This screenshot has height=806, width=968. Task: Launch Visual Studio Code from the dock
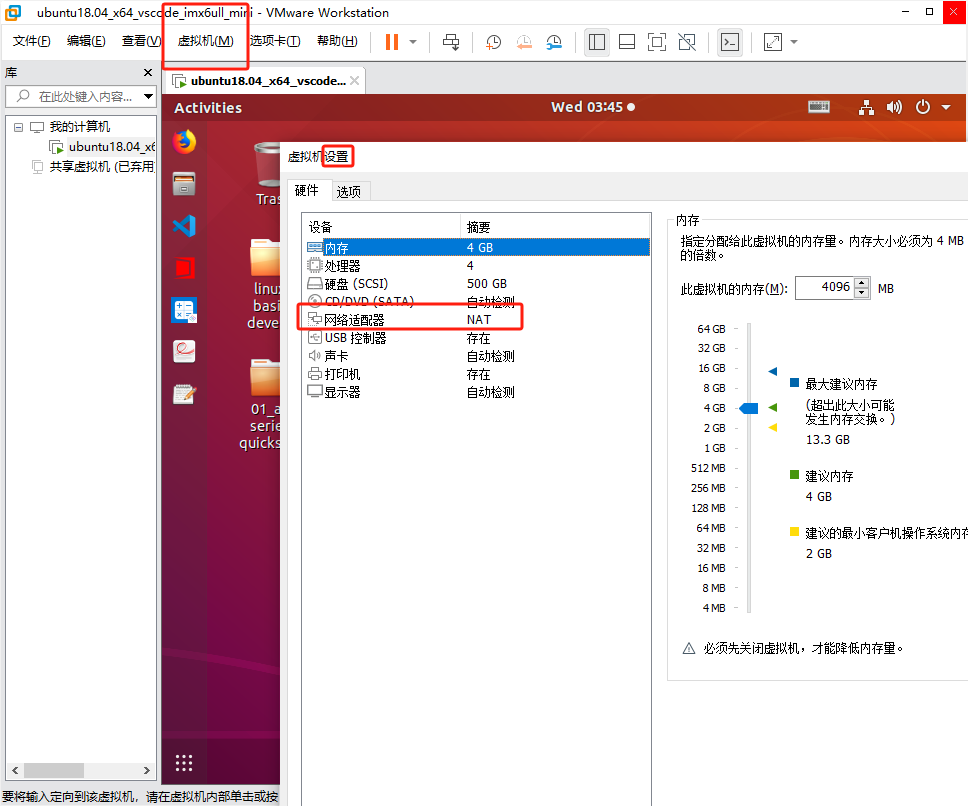(x=185, y=226)
